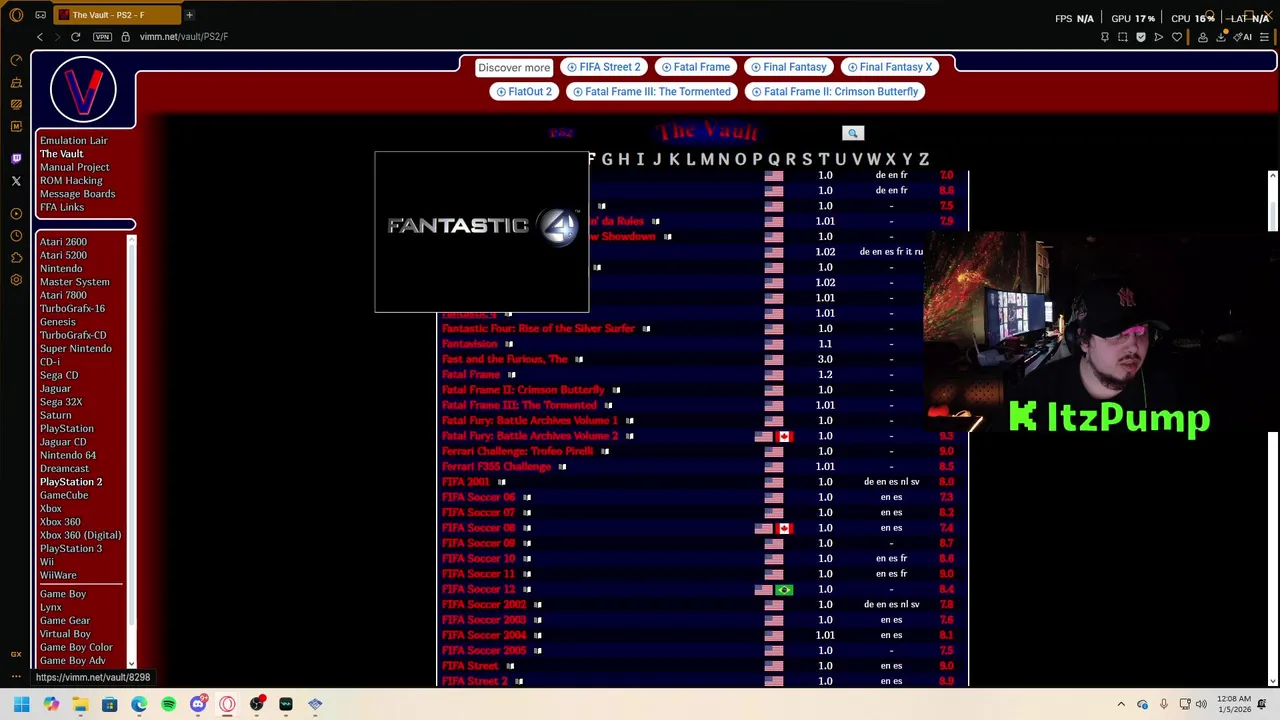Select Game Boy Color in the console list

tap(76, 647)
